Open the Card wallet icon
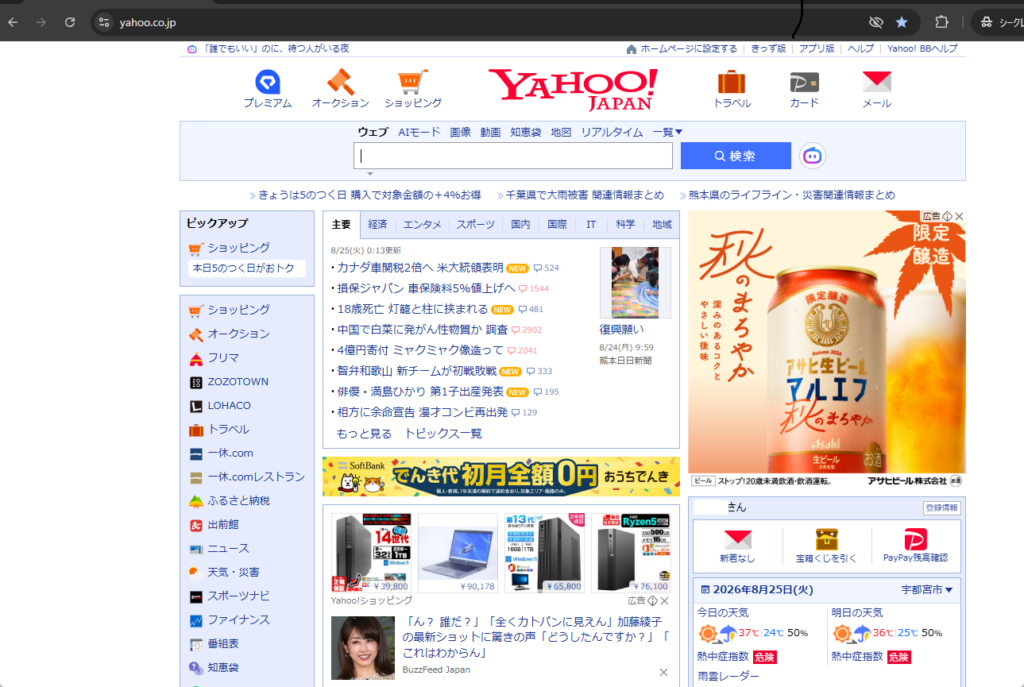 tap(804, 82)
